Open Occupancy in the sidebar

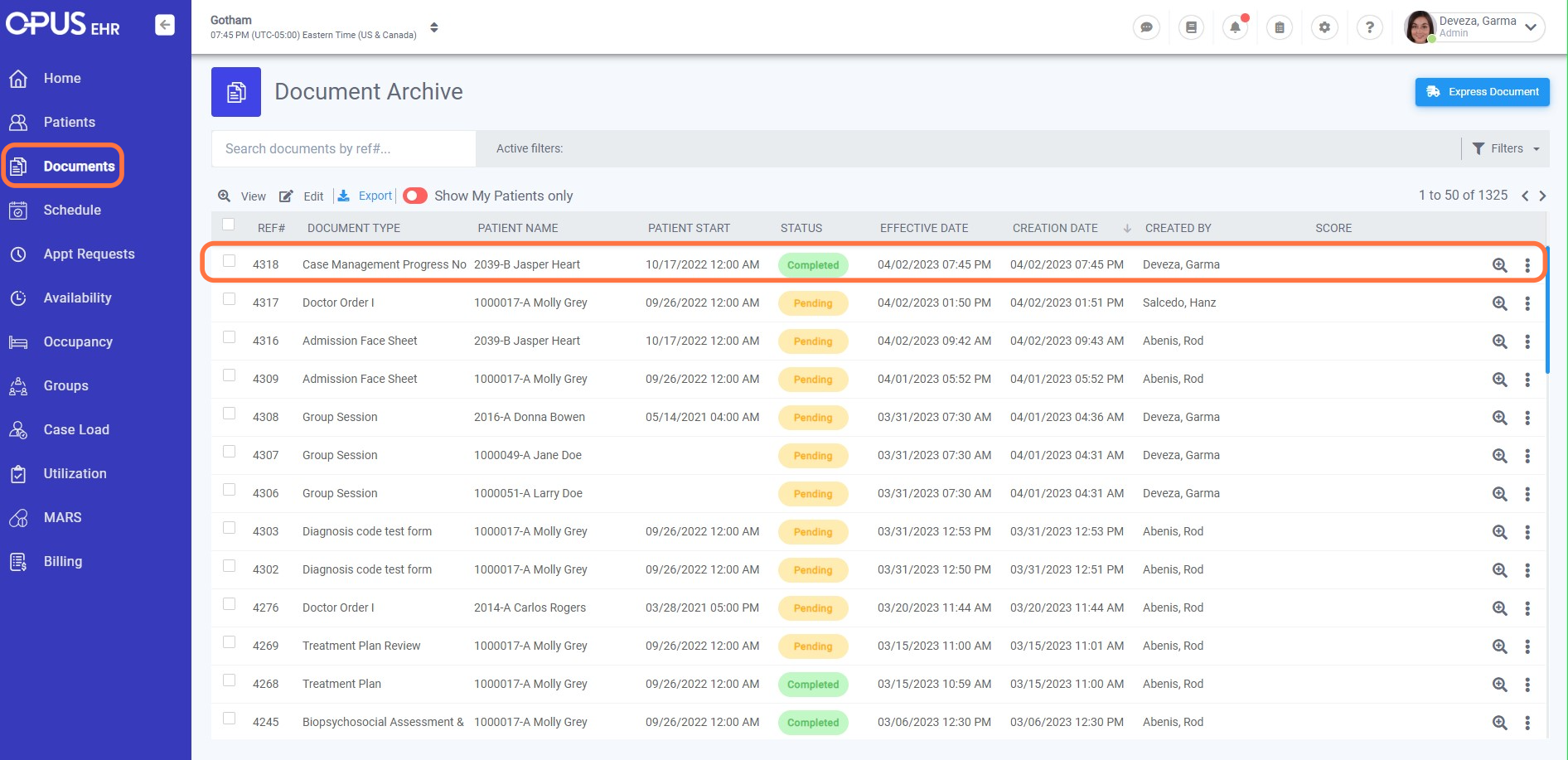pyautogui.click(x=78, y=341)
